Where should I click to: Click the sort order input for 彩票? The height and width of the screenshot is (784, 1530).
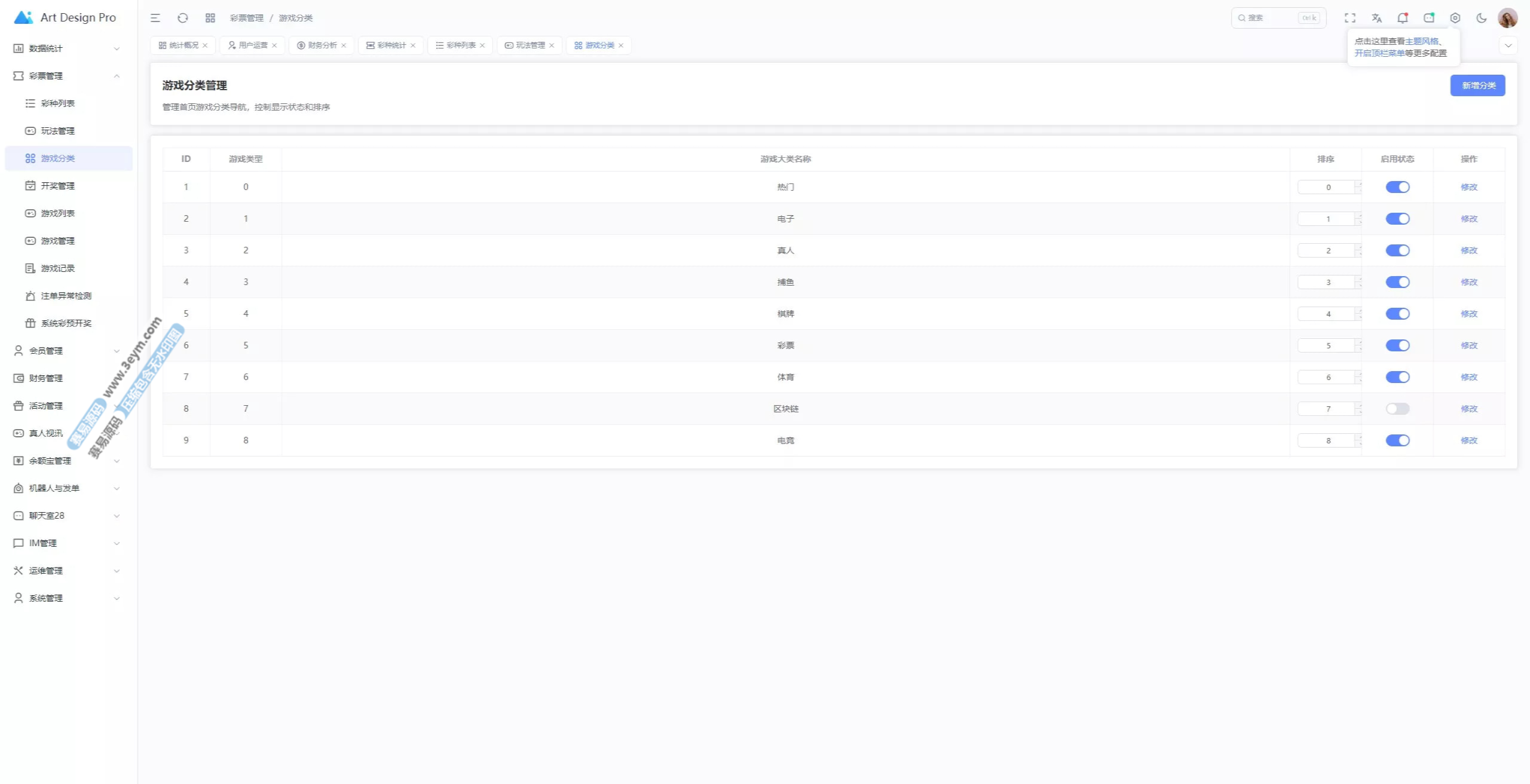1327,345
